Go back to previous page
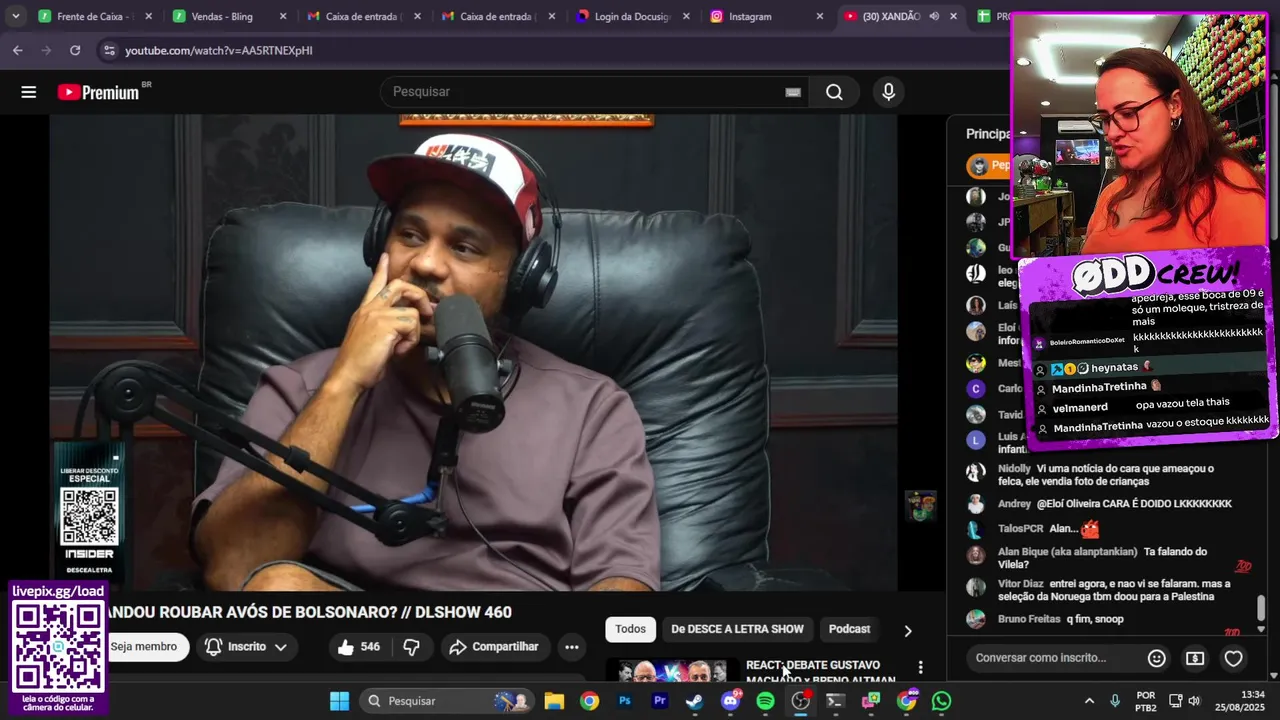The image size is (1280, 720). (x=18, y=50)
